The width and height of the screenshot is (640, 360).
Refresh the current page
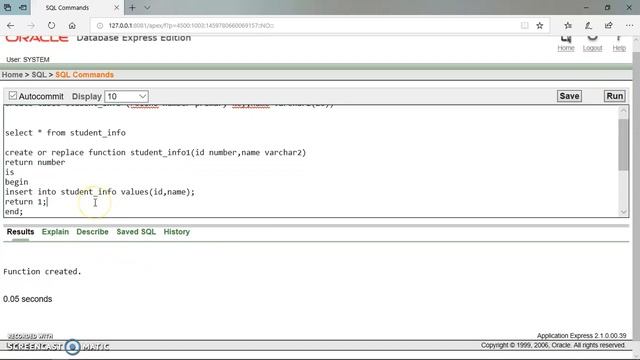click(x=51, y=25)
